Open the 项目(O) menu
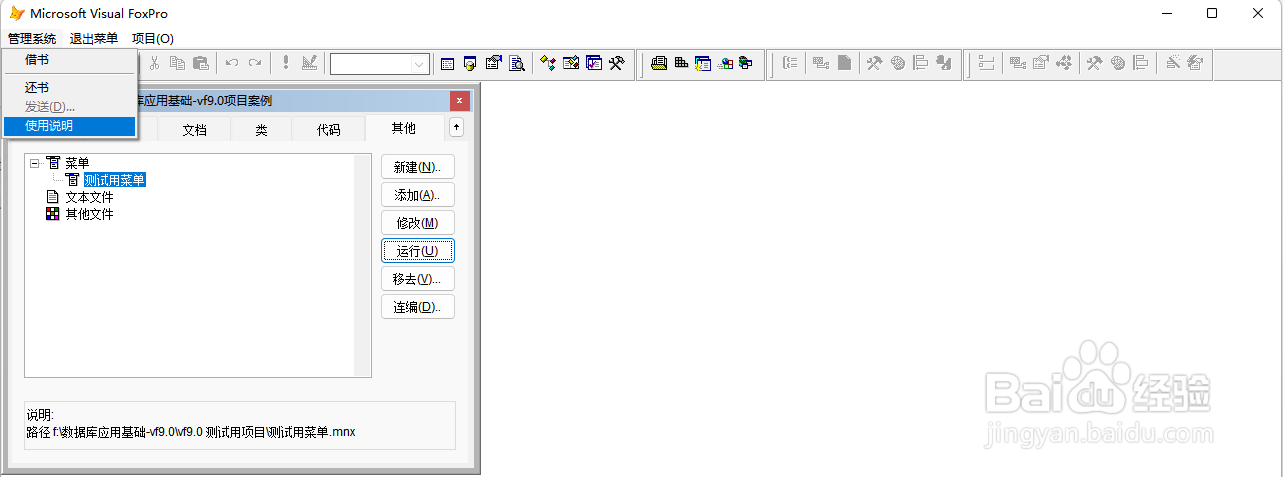This screenshot has height=477, width=1283. [153, 39]
